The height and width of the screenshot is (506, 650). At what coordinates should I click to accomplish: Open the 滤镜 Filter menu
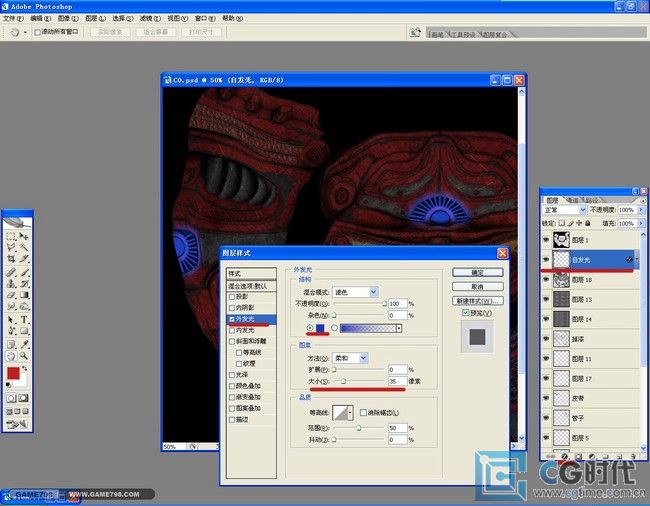150,18
